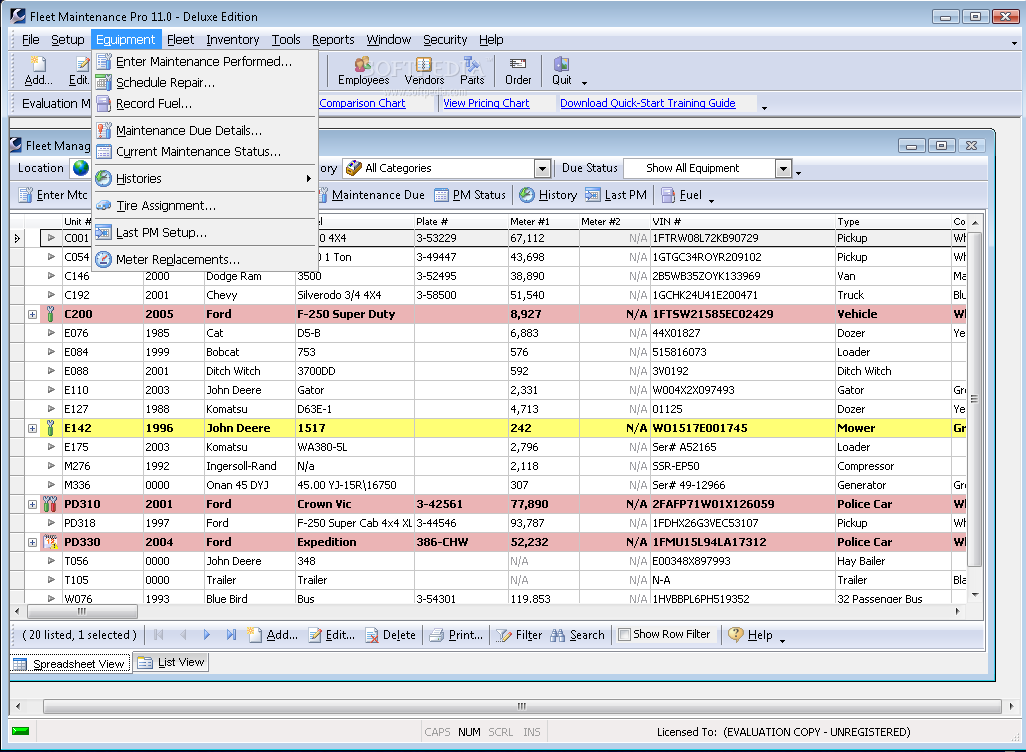The height and width of the screenshot is (752, 1026).
Task: Click the main window horizontal scrollbar
Action: point(522,706)
